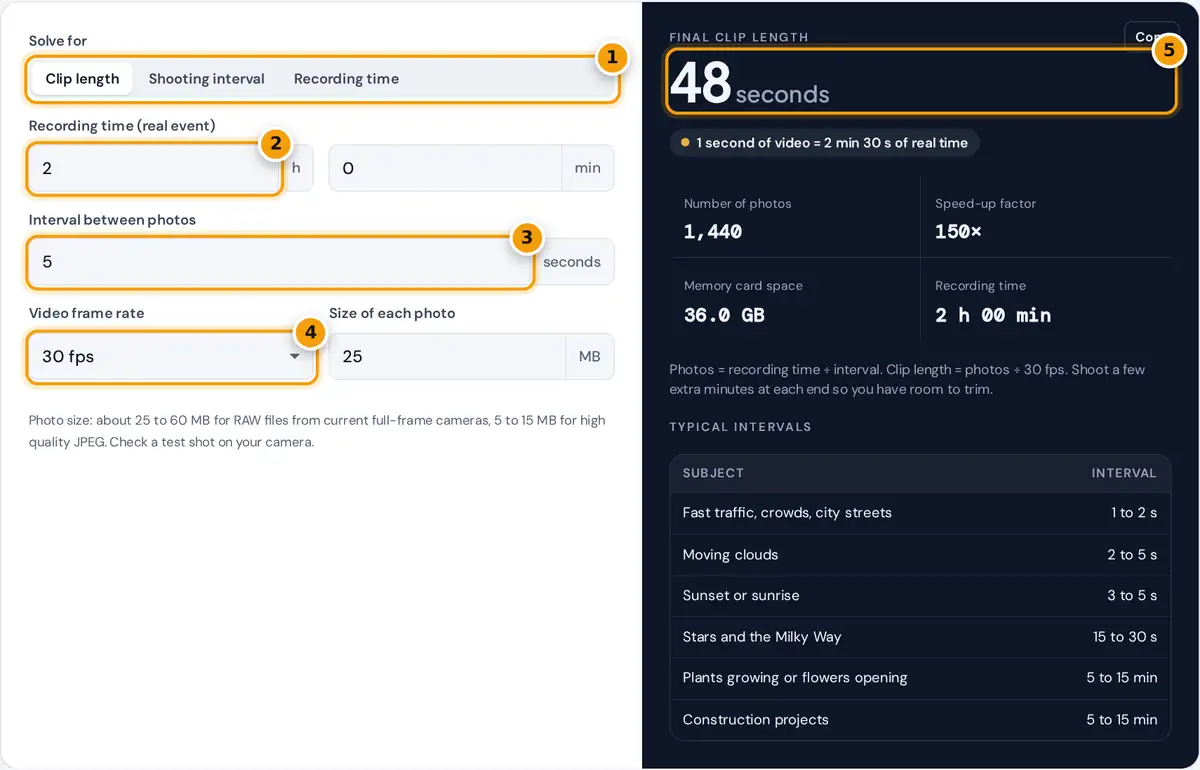Viewport: 1200px width, 770px height.
Task: Click the Photos = recording time ÷ interval explanation
Action: pos(907,379)
